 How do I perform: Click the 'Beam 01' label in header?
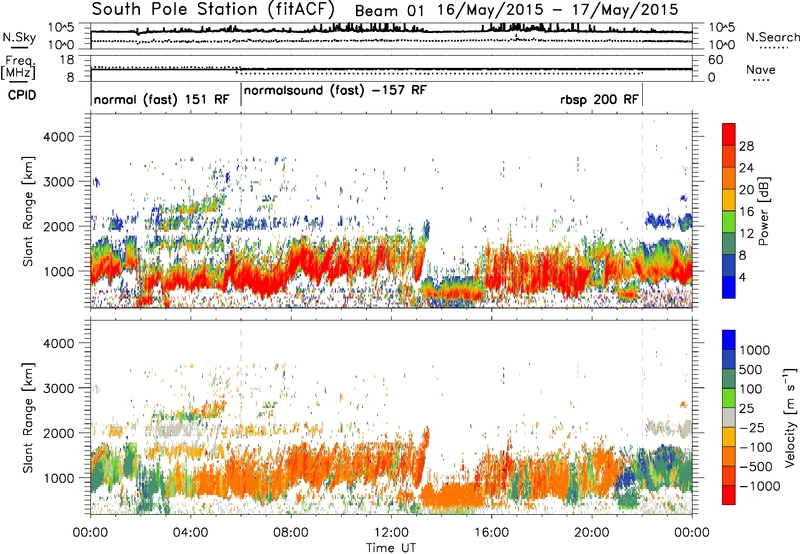tap(389, 10)
